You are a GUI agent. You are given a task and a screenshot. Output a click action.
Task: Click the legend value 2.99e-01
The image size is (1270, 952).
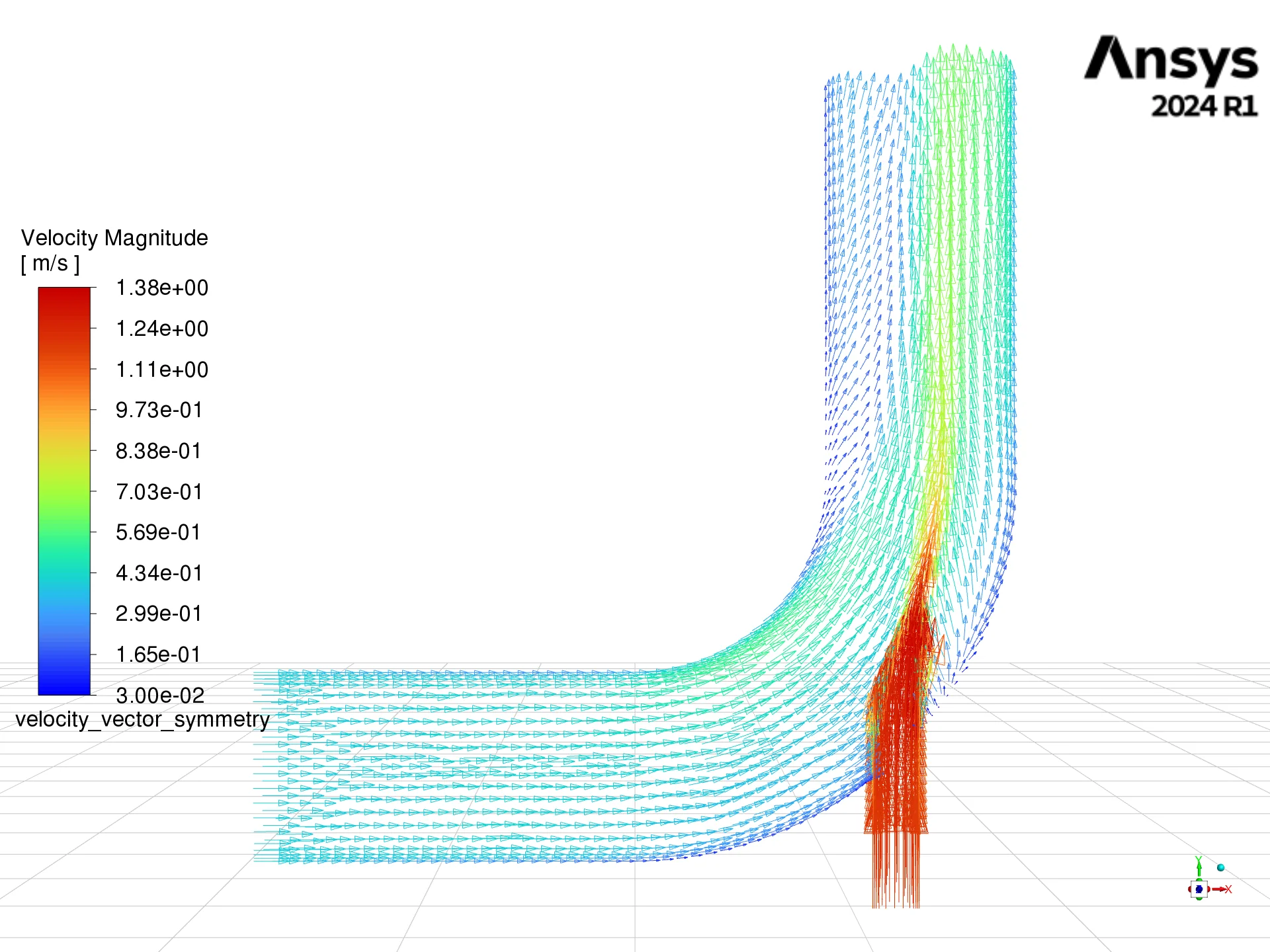tap(159, 614)
